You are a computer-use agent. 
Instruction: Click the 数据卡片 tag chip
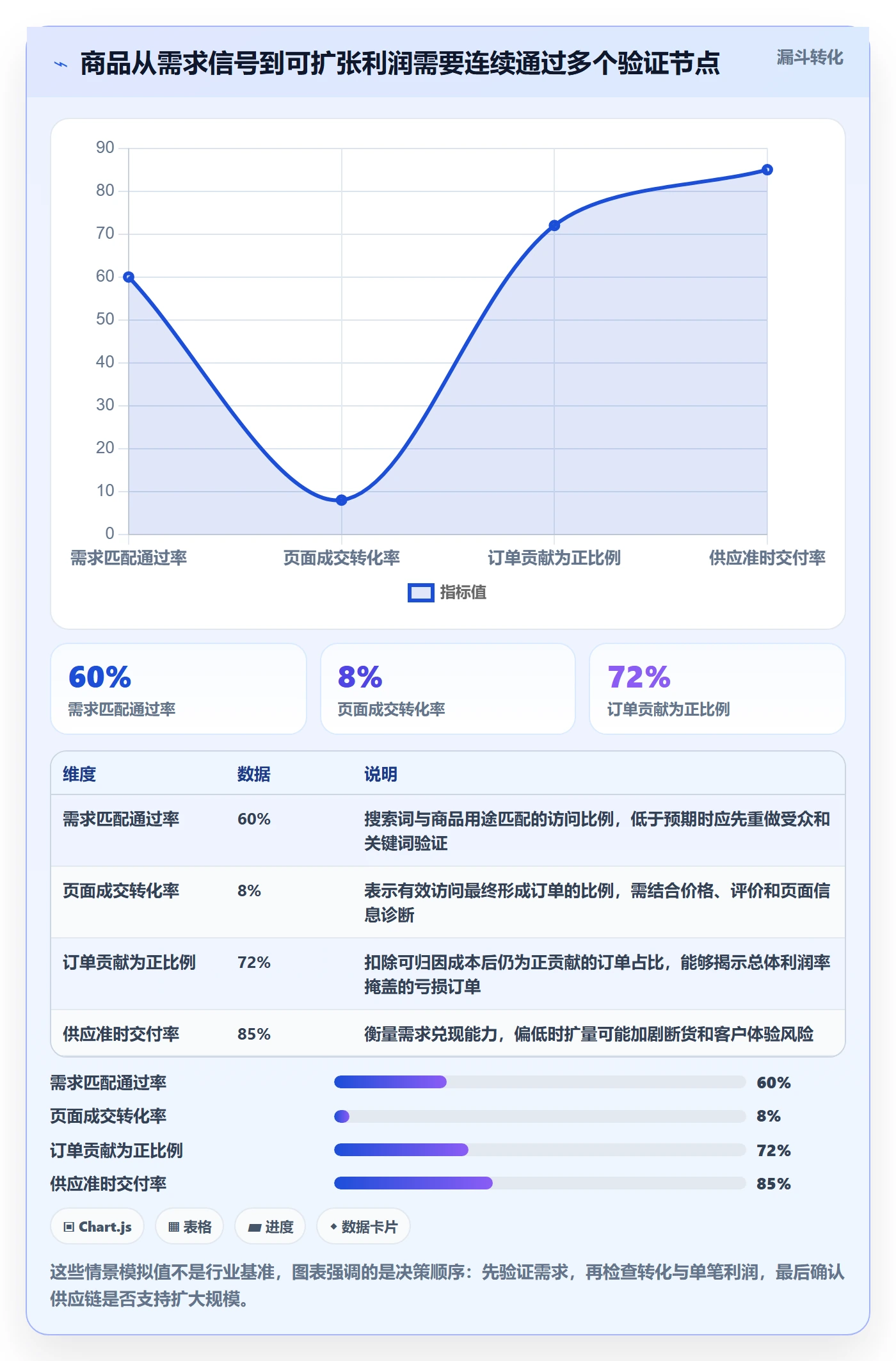364,1227
